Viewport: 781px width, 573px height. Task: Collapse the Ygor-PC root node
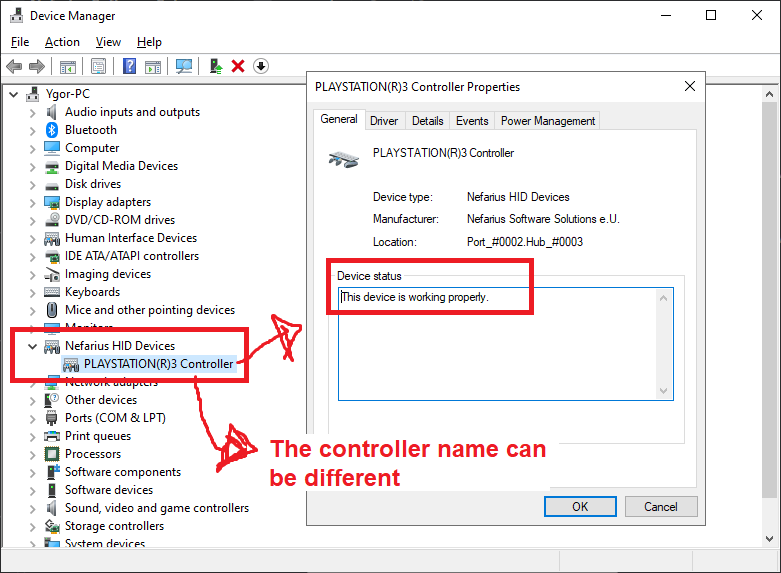[x=14, y=94]
